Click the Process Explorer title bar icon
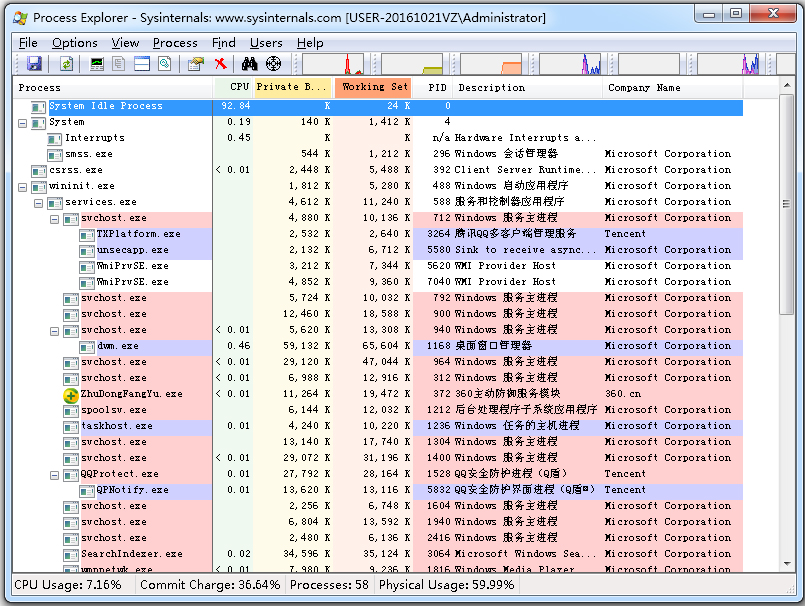This screenshot has height=606, width=805. (x=21, y=18)
